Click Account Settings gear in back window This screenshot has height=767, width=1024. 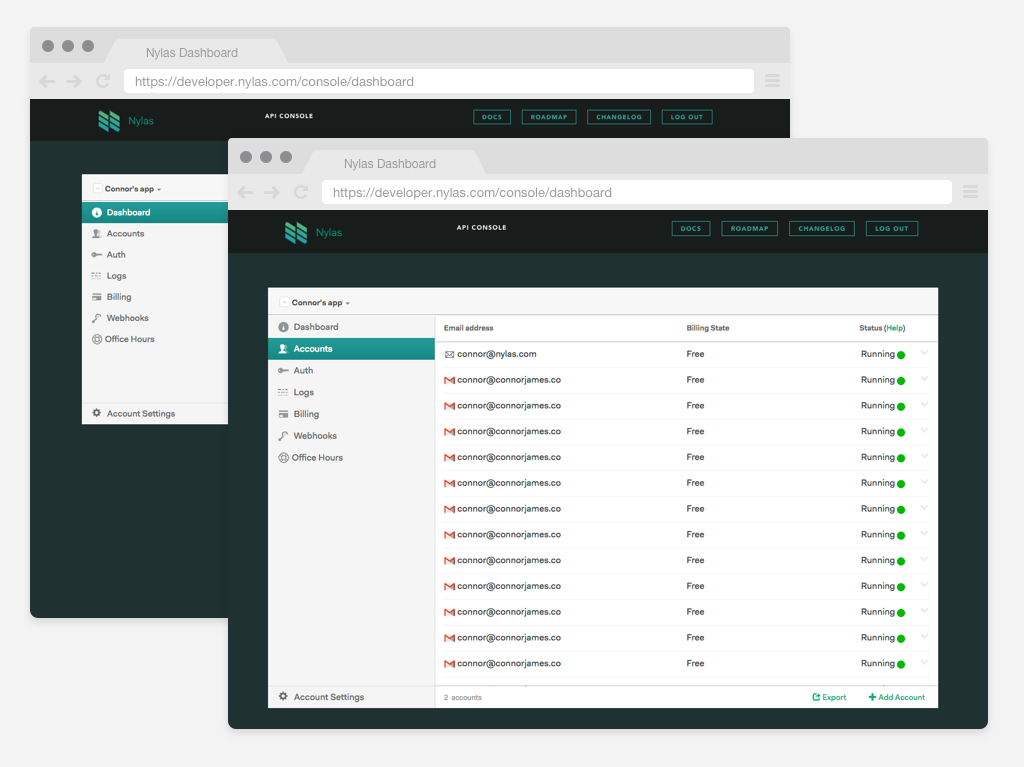click(x=97, y=413)
